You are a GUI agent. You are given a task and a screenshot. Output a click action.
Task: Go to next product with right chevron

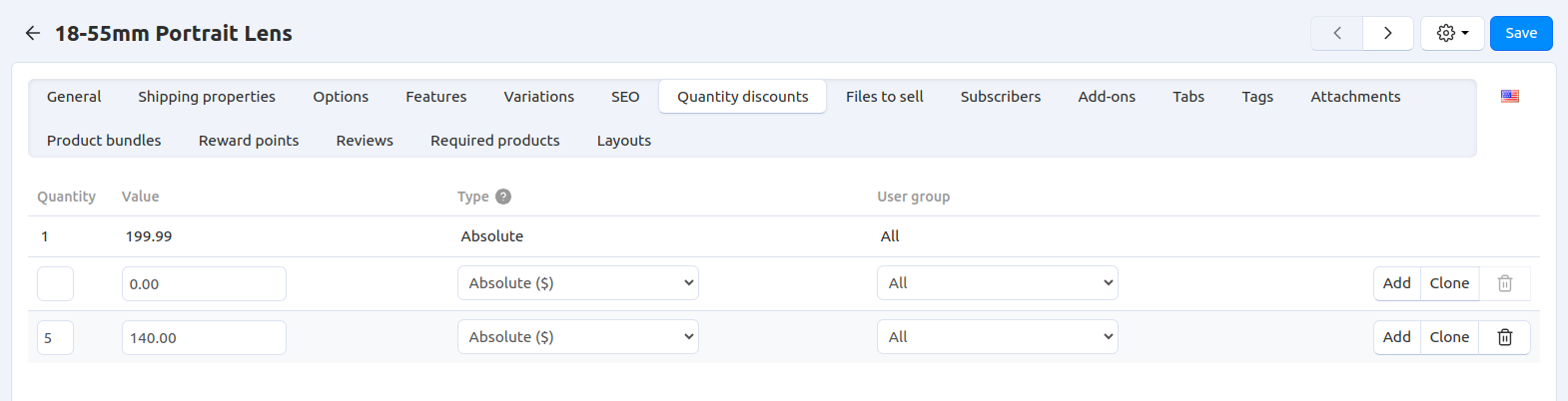(1387, 33)
